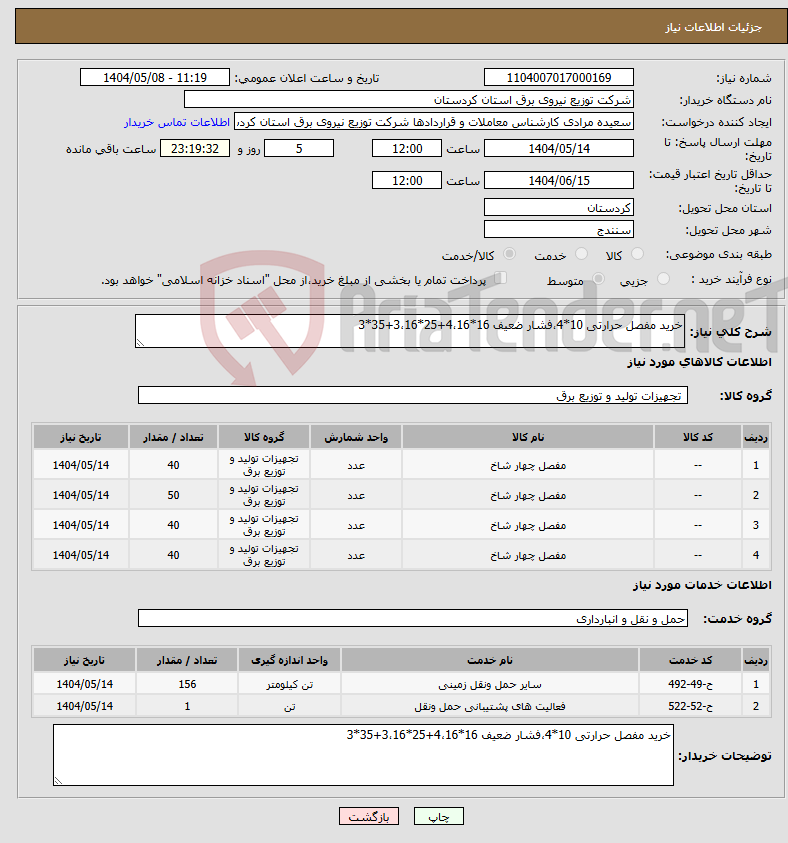Click the delivery city سنندج field
The height and width of the screenshot is (843, 788).
click(558, 230)
